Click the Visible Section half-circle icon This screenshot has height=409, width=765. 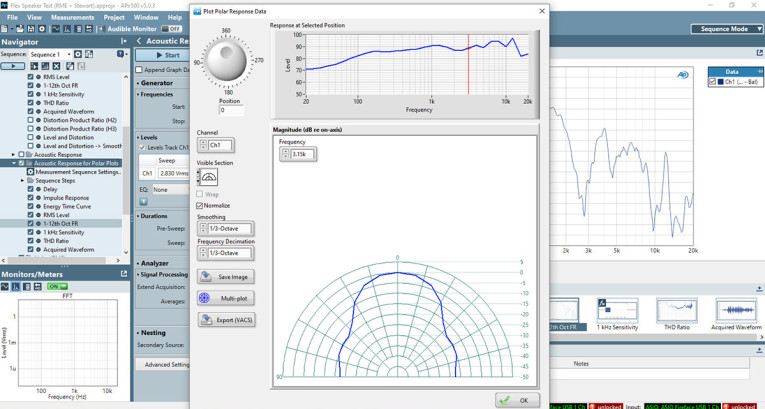pos(209,177)
